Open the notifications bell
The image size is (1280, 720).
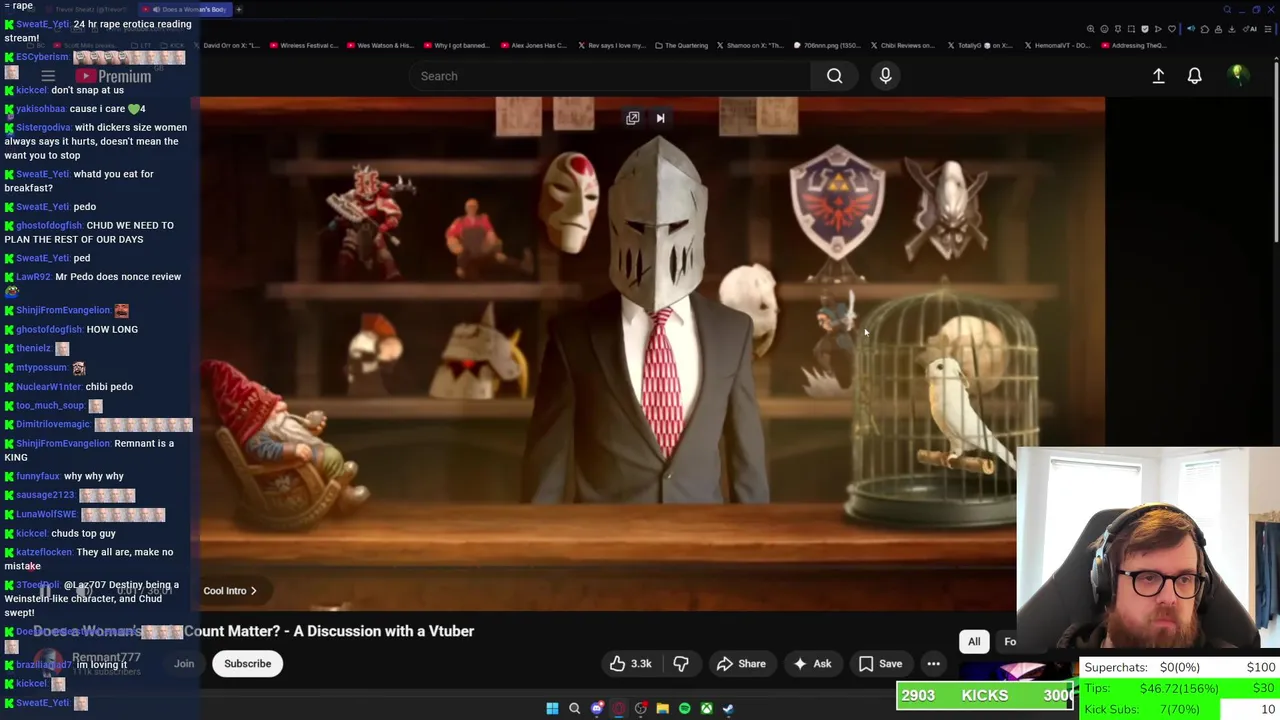(1194, 76)
